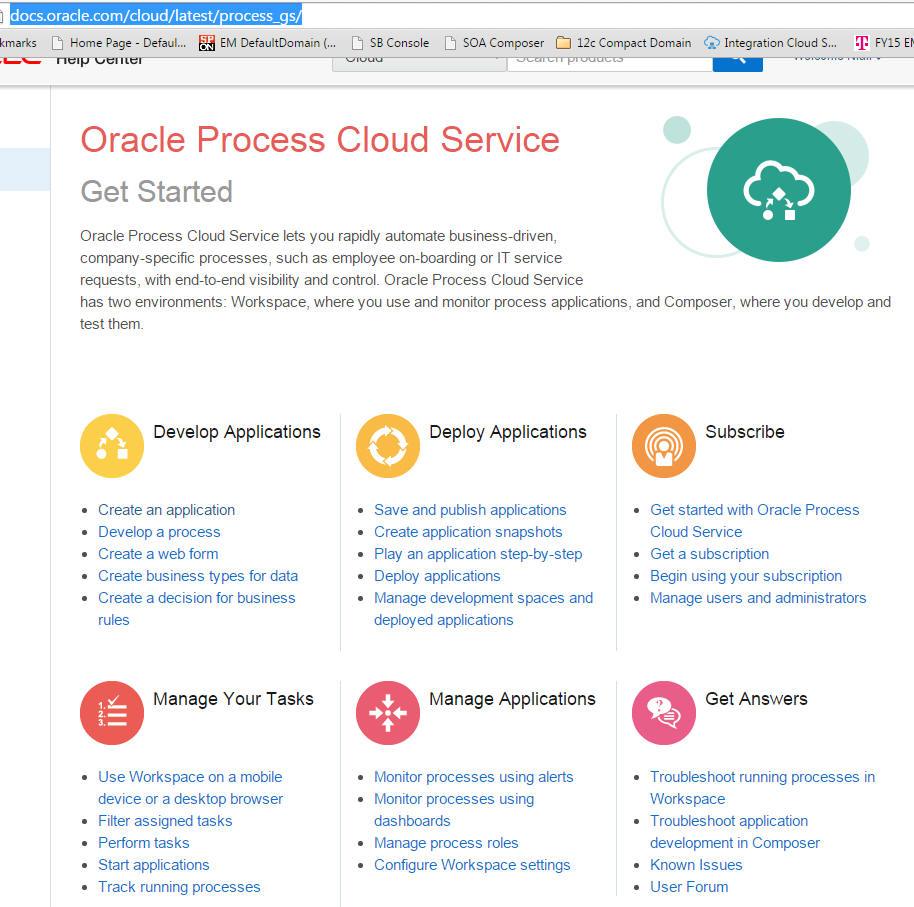
Task: Click the green Process Cloud Service logo
Action: coord(779,190)
